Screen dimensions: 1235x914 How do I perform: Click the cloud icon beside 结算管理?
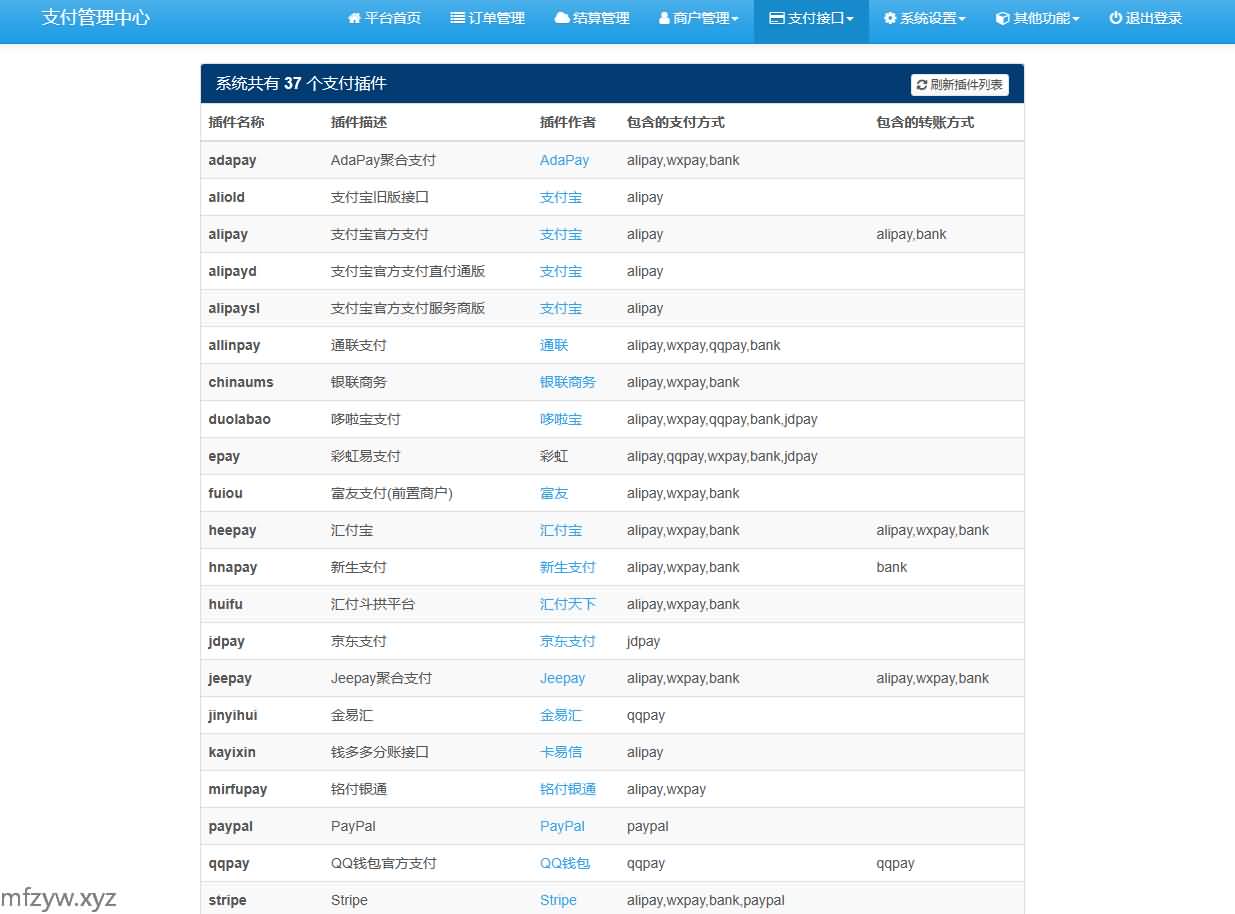pos(562,19)
